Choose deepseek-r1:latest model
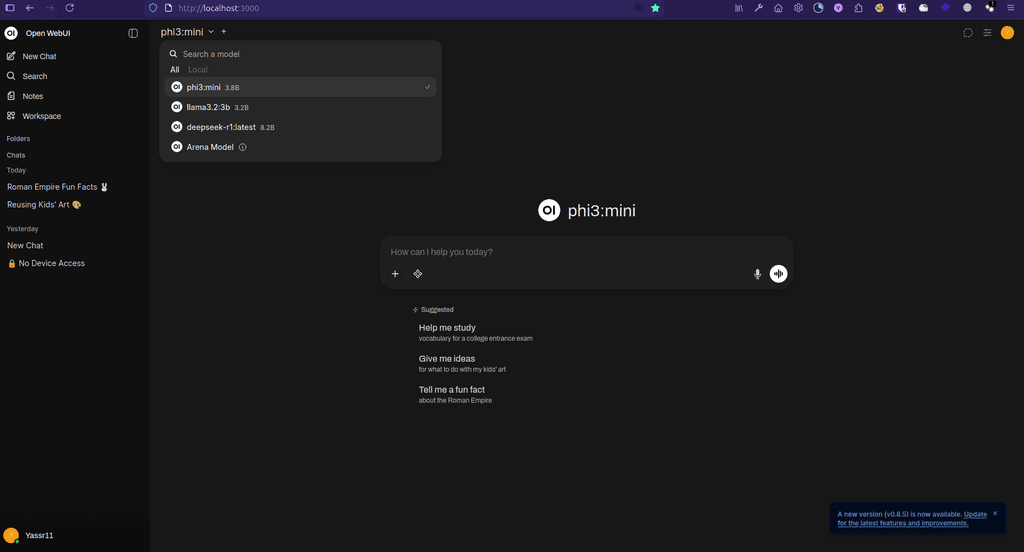Screen dimensions: 1024x552 (x=222, y=127)
